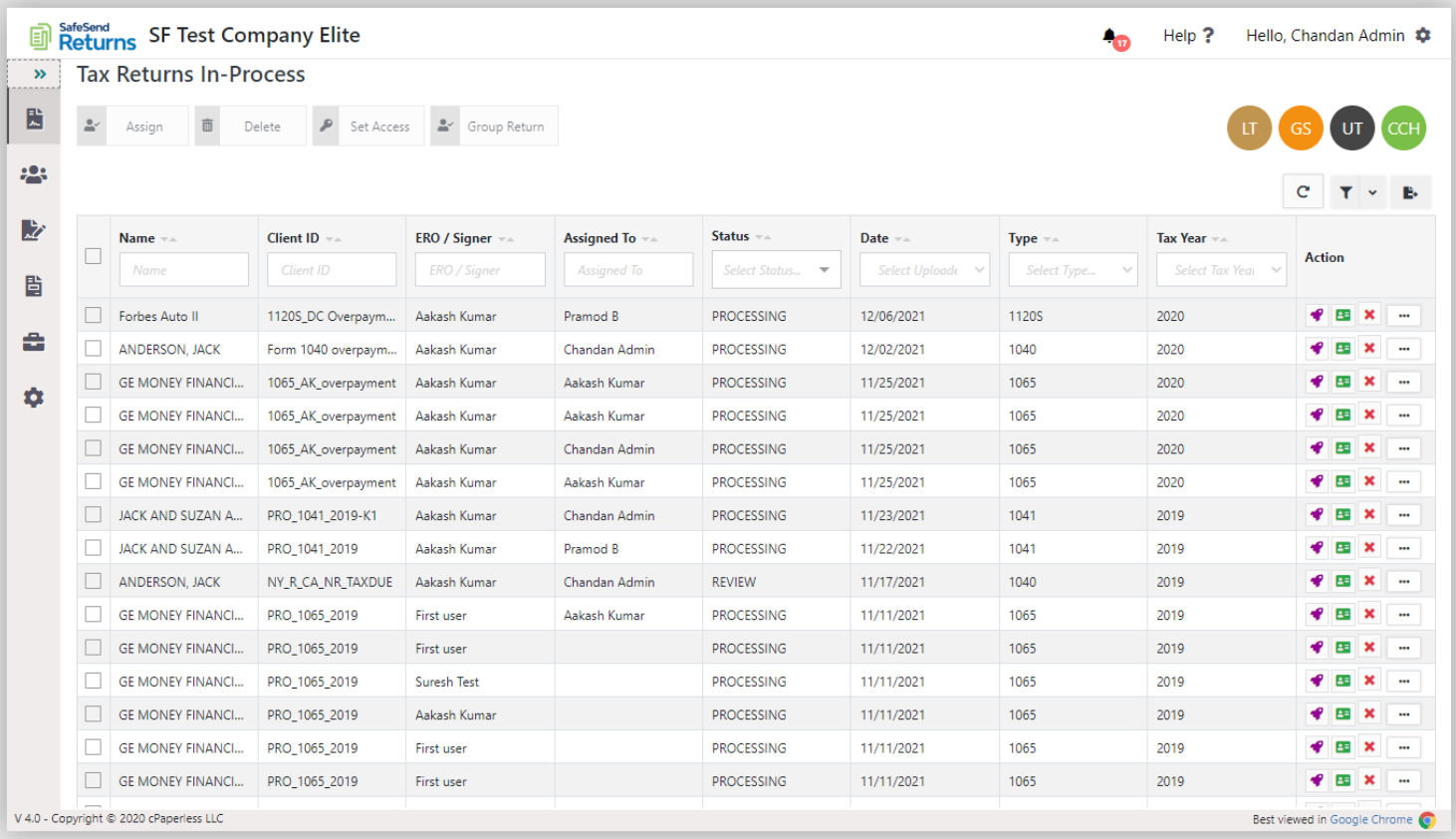The height and width of the screenshot is (839, 1456).
Task: Click the export icon above the table
Action: 1410,192
